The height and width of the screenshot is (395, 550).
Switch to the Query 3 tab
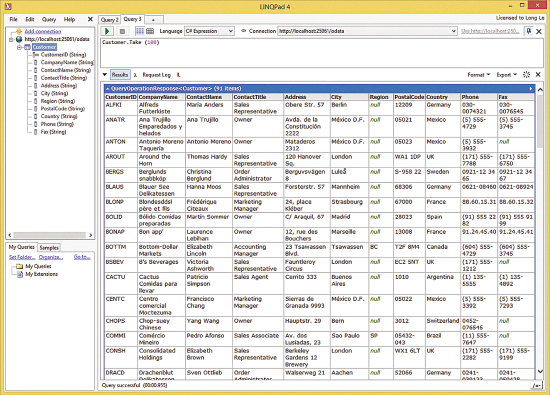point(133,19)
